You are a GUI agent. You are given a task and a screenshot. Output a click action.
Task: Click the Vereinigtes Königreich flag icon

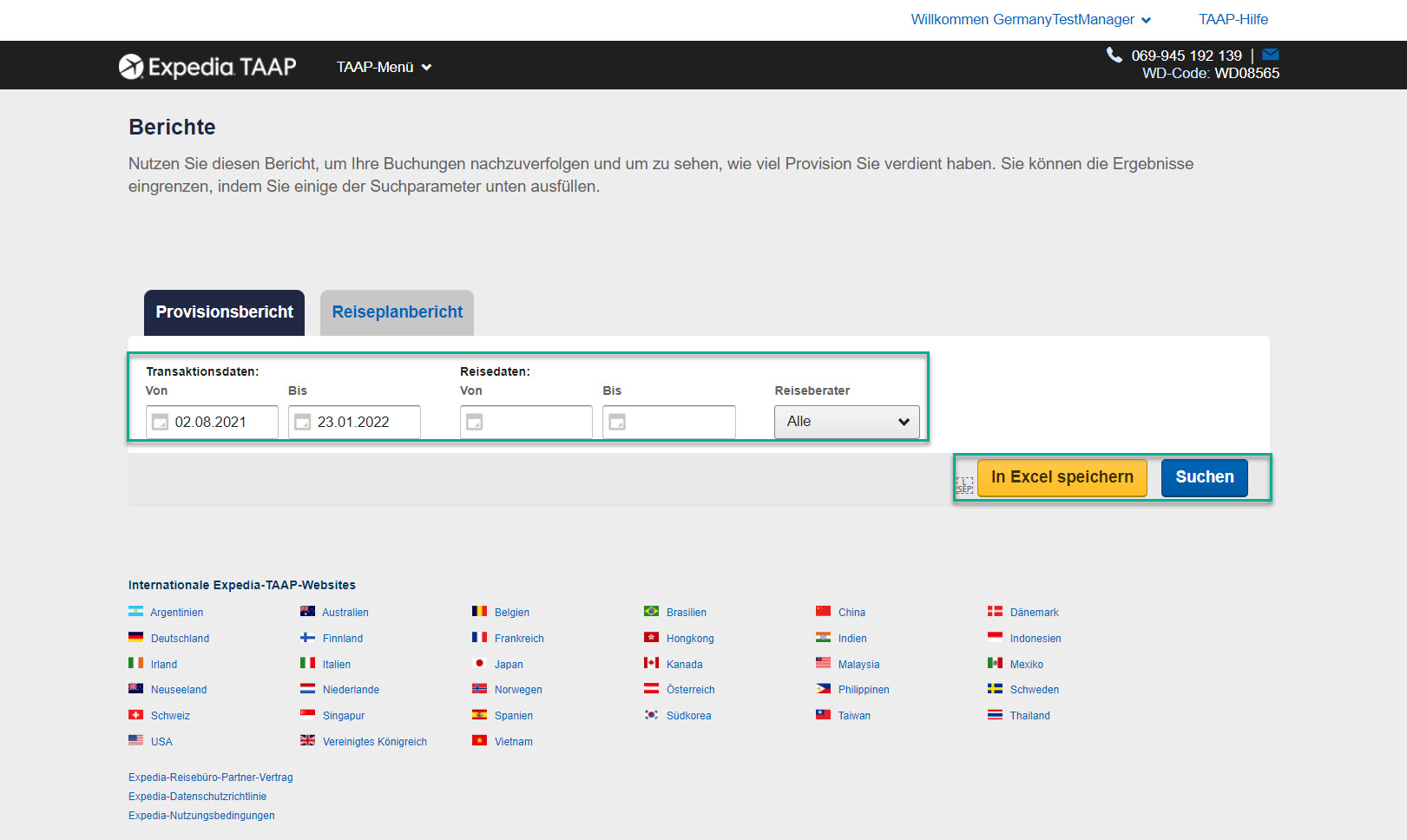point(307,740)
